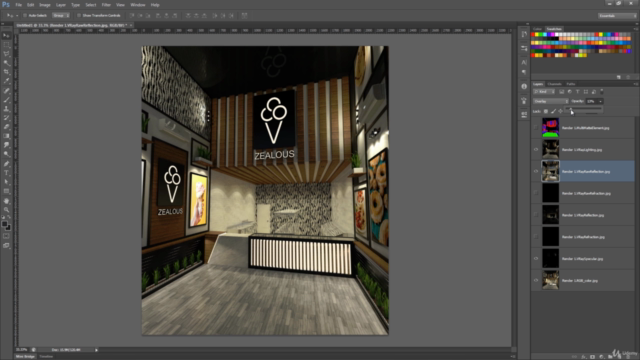
Task: Open the Auto-Select Group dropdown
Action: tap(61, 16)
